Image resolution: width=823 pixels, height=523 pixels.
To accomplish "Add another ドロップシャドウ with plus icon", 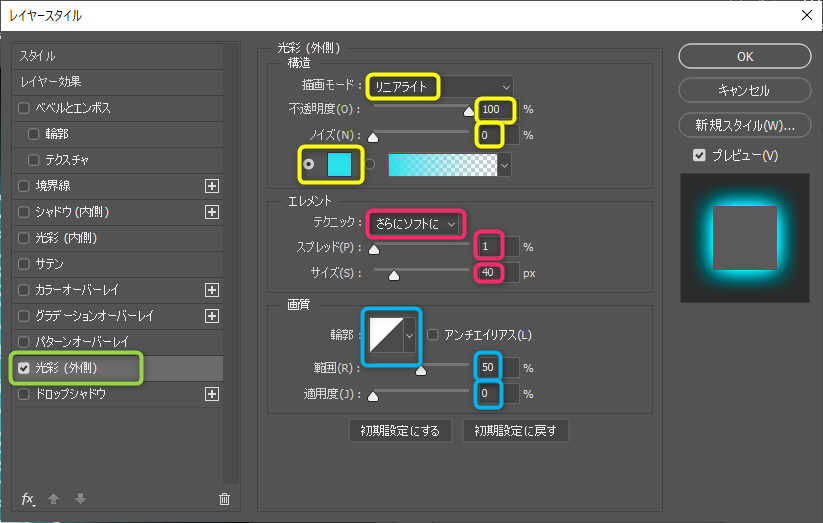I will [x=212, y=394].
